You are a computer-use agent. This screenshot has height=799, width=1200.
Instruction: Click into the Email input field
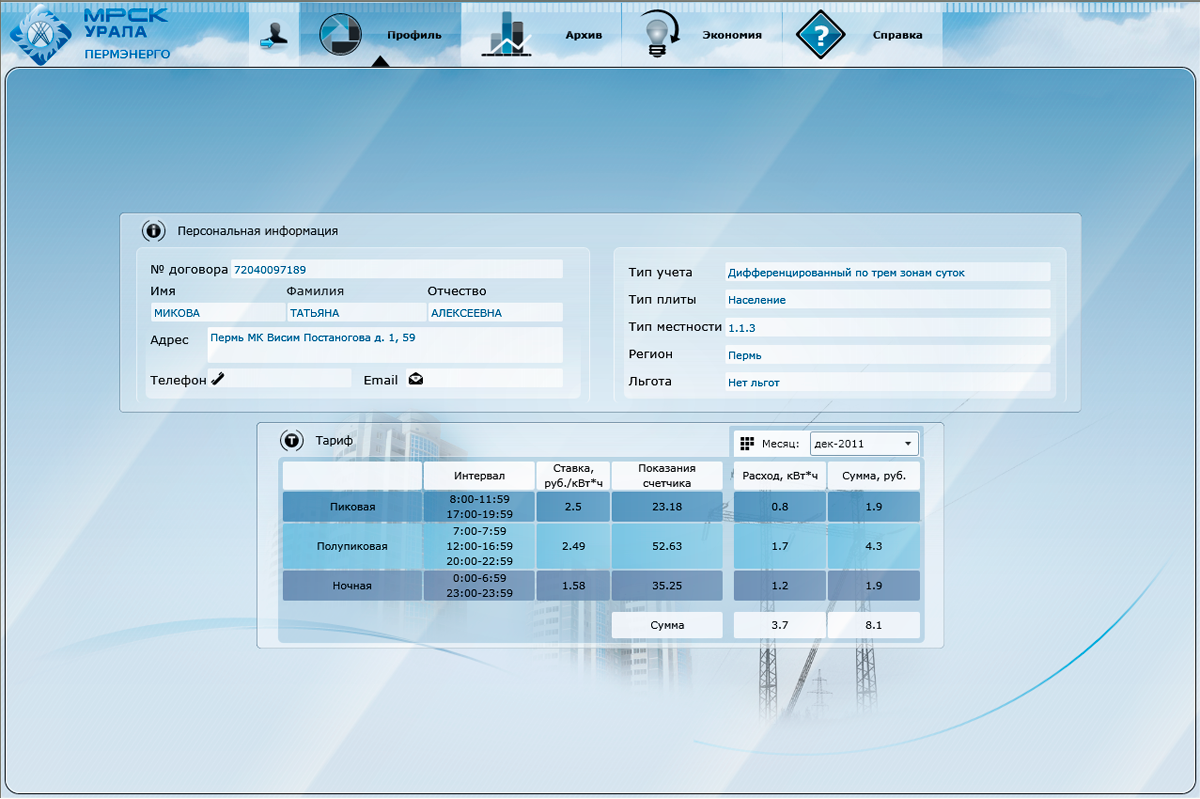pyautogui.click(x=492, y=378)
